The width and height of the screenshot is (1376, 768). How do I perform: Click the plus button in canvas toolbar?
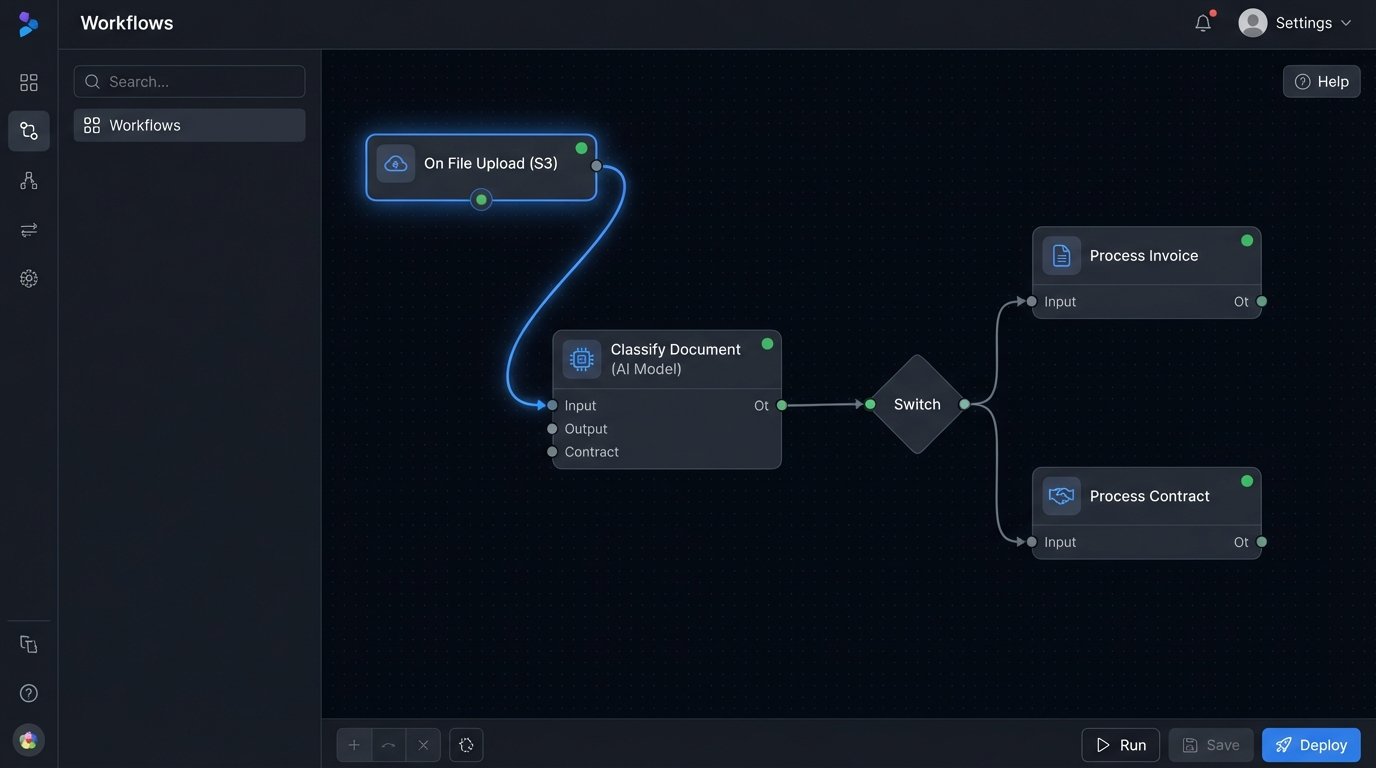[354, 745]
